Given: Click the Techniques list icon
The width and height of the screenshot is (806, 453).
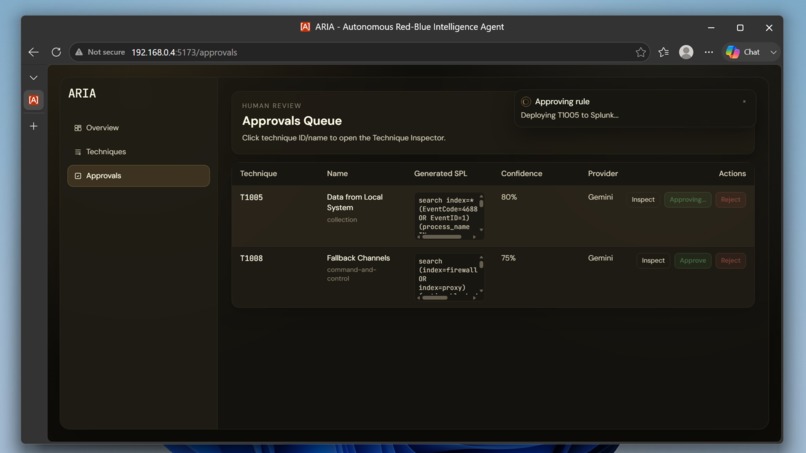Looking at the screenshot, I should 78,152.
